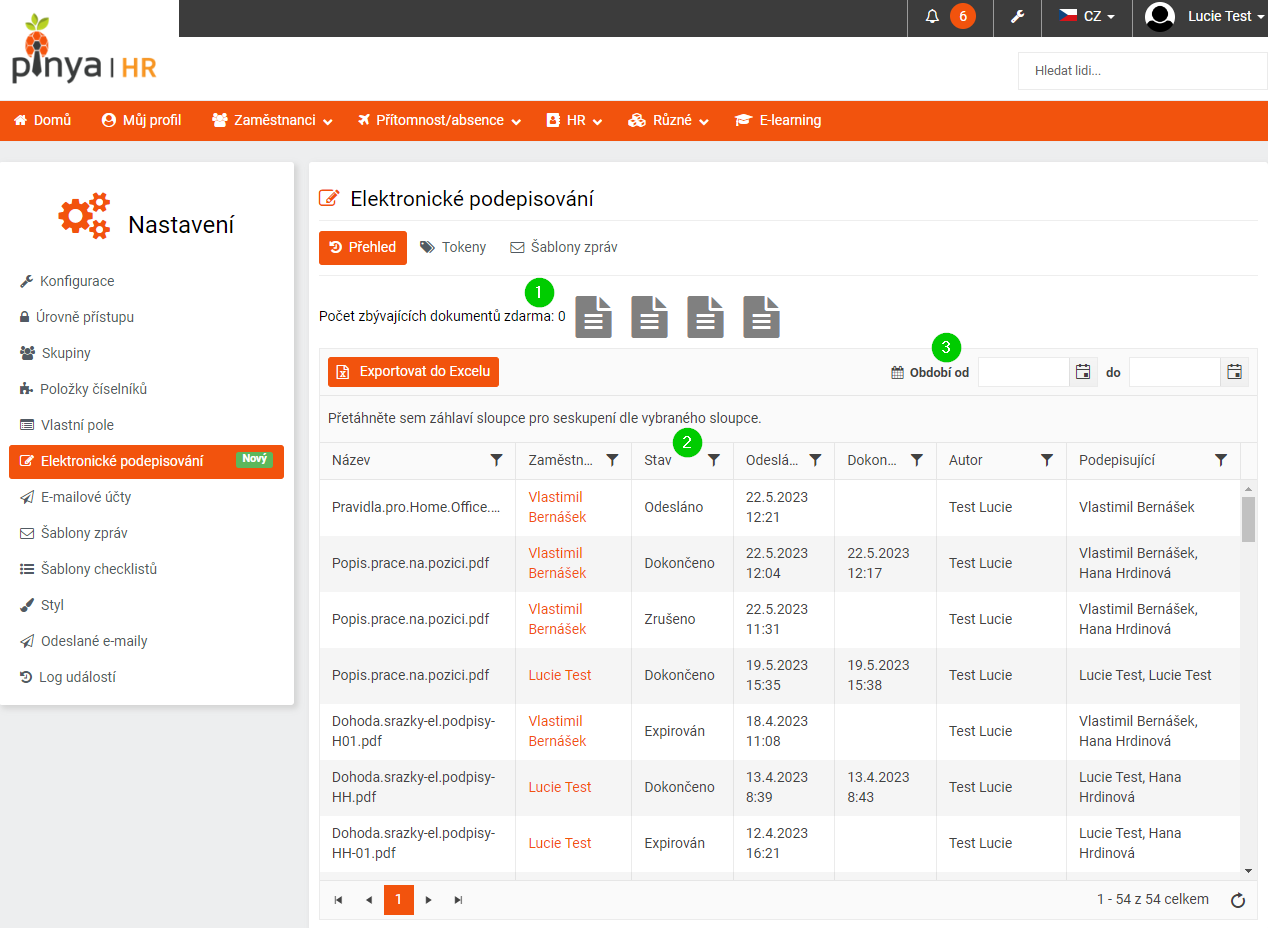Image resolution: width=1268 pixels, height=928 pixels.
Task: Open Lucie Test link in Dohoda.srazky-el.podpisy-HH.pdf row
Action: (x=560, y=787)
